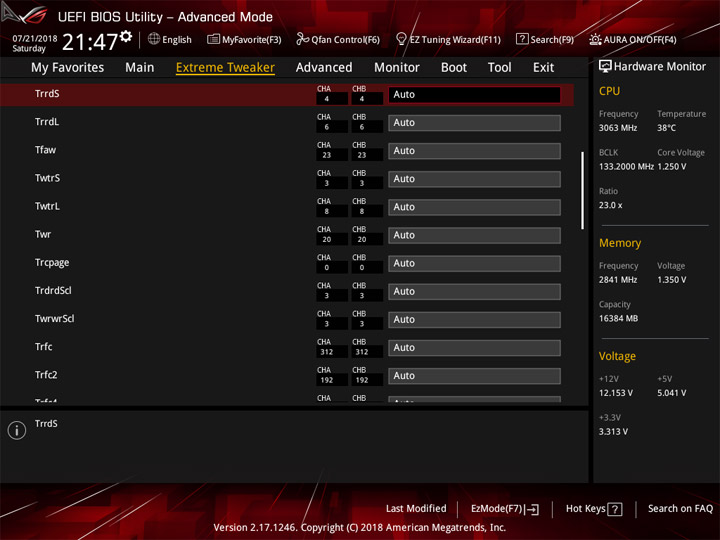
Task: Click the Core Voltage 1.250 V value
Action: click(672, 167)
